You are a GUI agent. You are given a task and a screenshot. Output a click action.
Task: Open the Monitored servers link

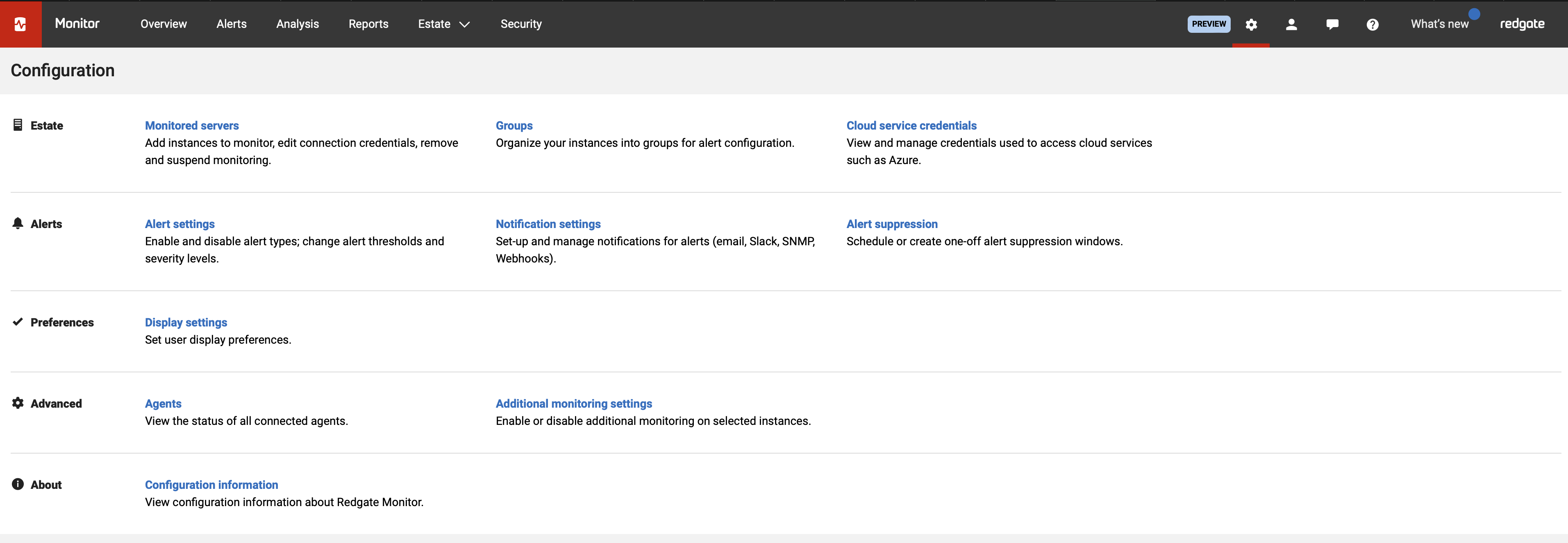(192, 125)
